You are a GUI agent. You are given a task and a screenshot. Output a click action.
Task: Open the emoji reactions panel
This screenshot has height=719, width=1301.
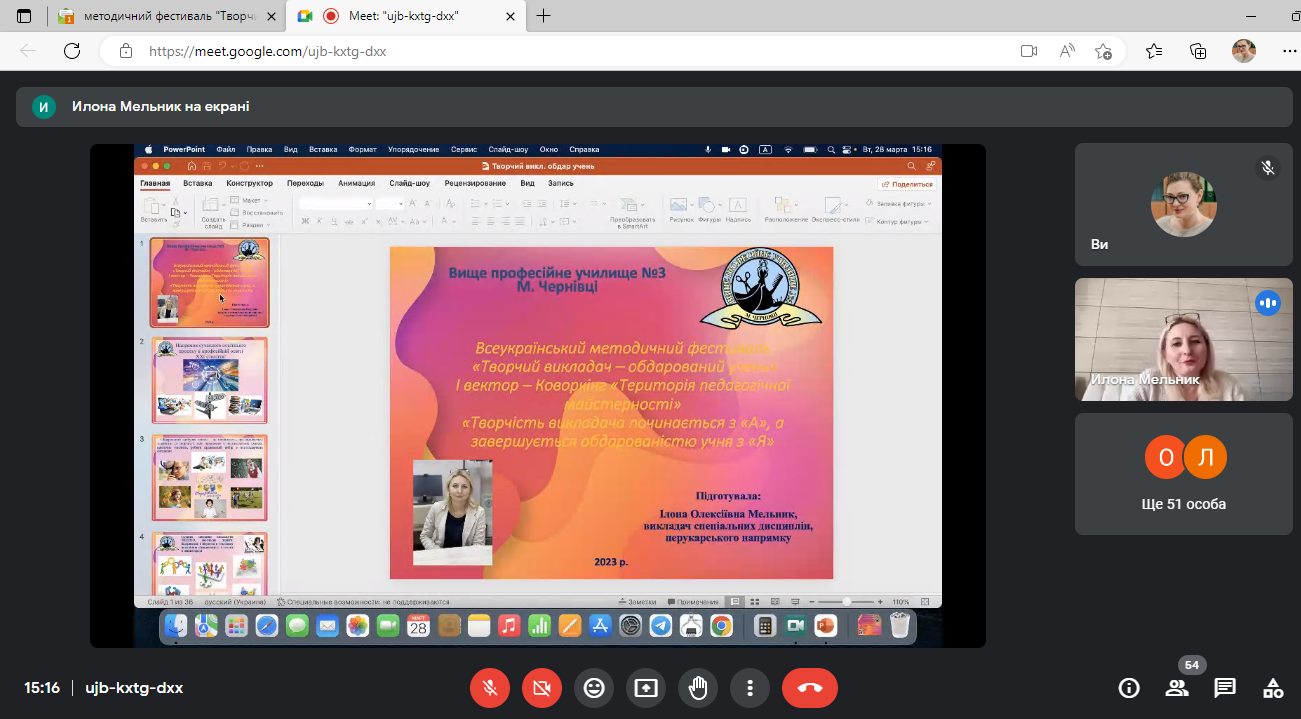coord(594,688)
